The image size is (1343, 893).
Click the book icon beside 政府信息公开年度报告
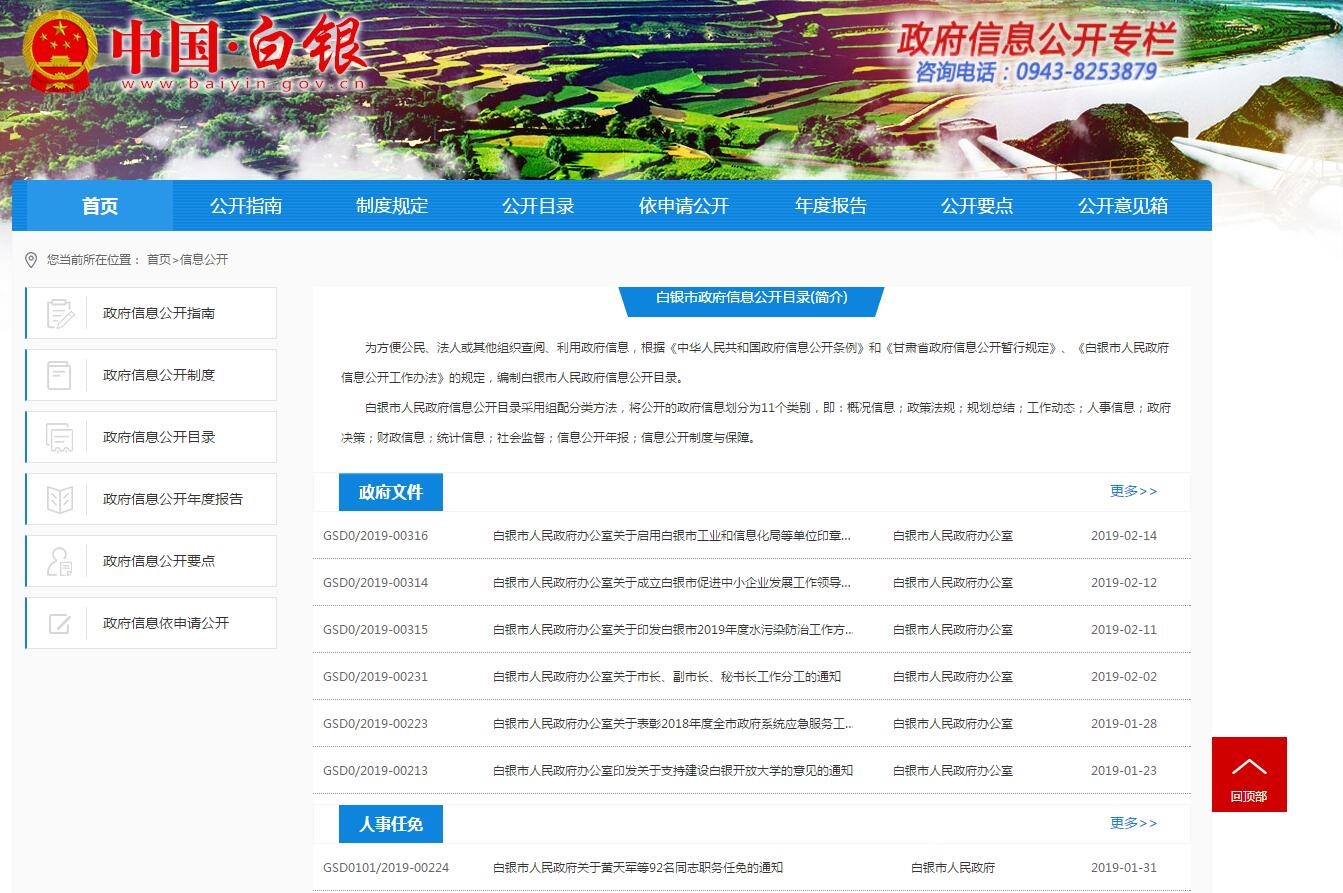point(60,499)
